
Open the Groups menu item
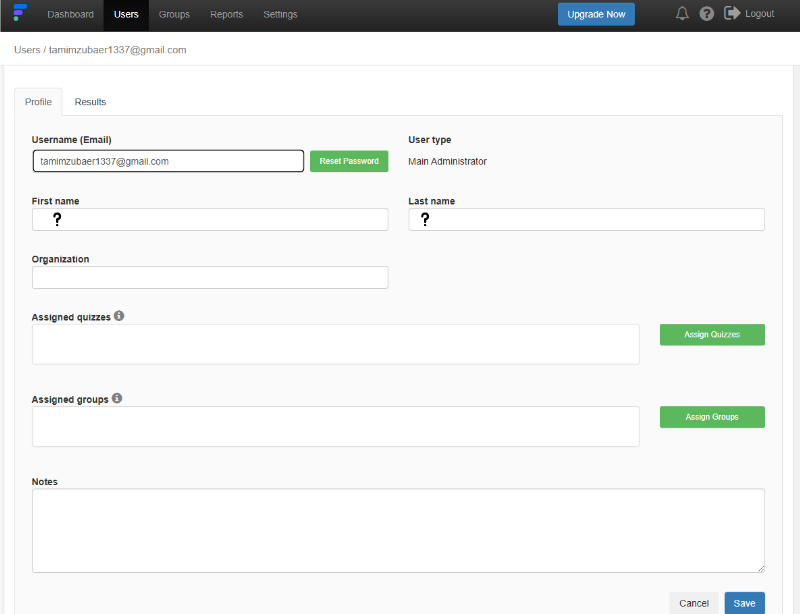point(174,14)
